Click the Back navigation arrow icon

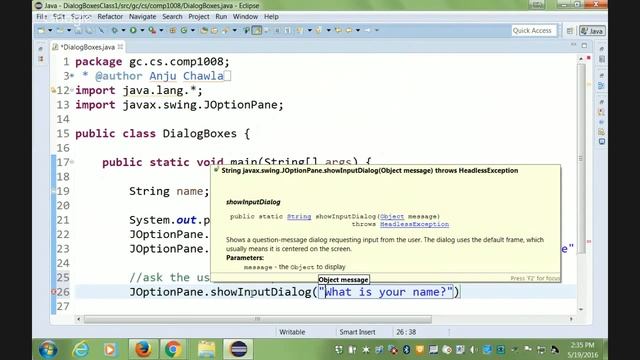tap(349, 30)
